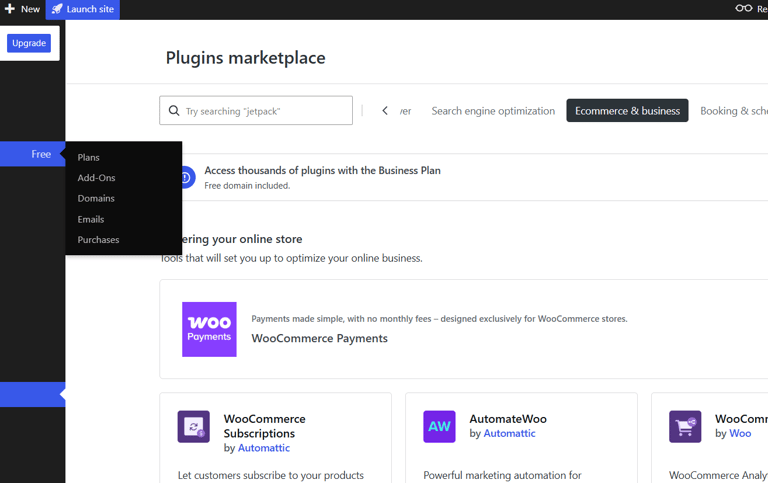Click the Business Plan banner text
The width and height of the screenshot is (768, 483).
click(322, 170)
